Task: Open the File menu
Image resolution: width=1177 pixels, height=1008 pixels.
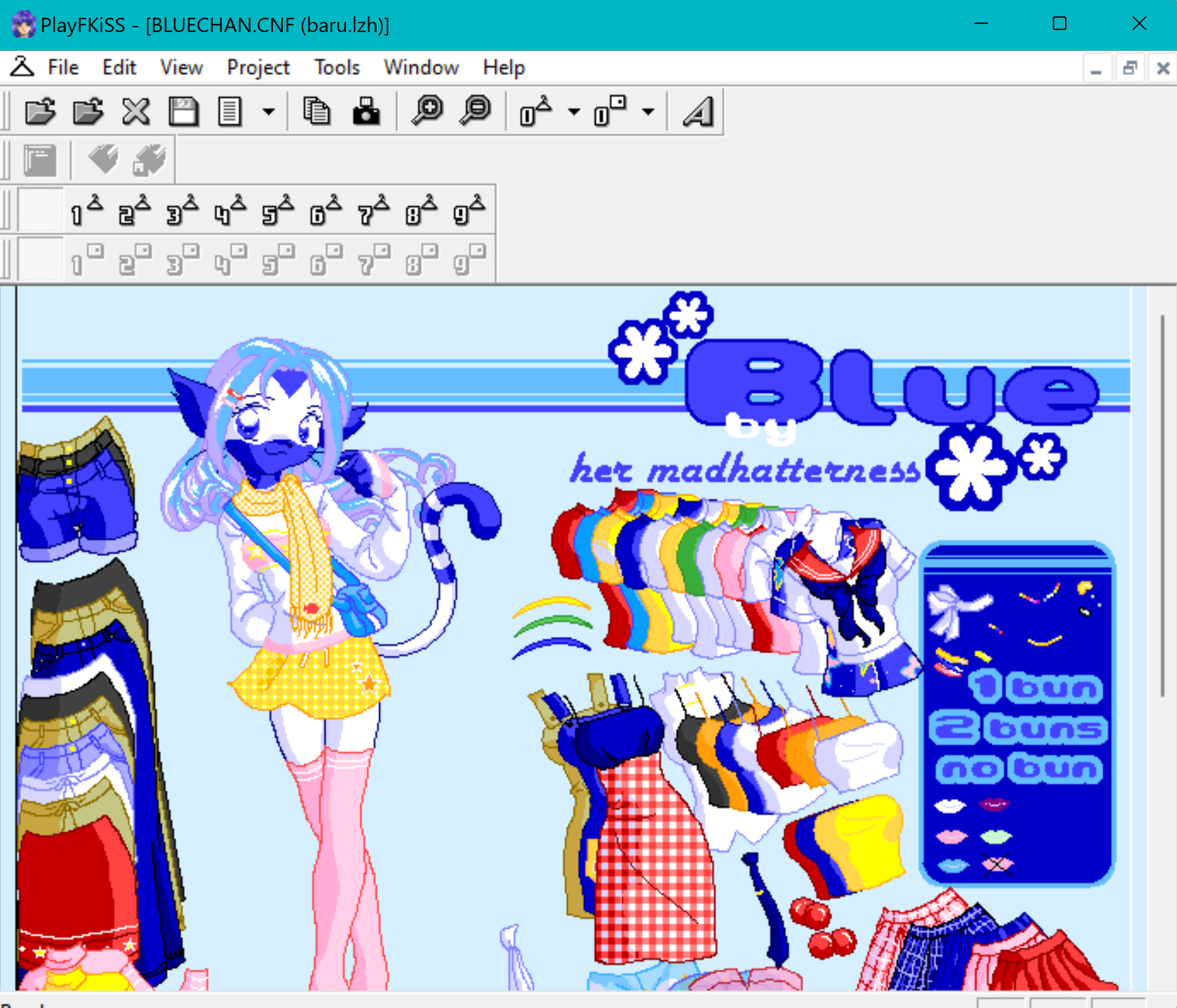Action: (63, 68)
